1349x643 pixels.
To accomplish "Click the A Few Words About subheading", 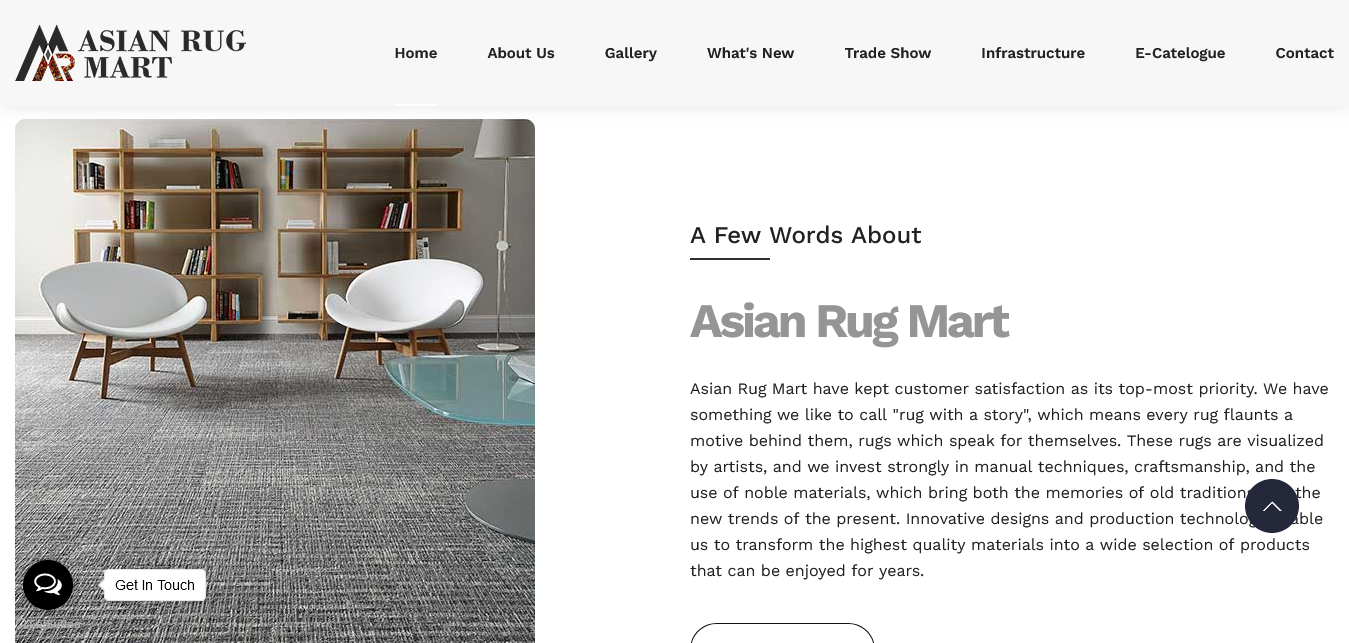I will [805, 236].
